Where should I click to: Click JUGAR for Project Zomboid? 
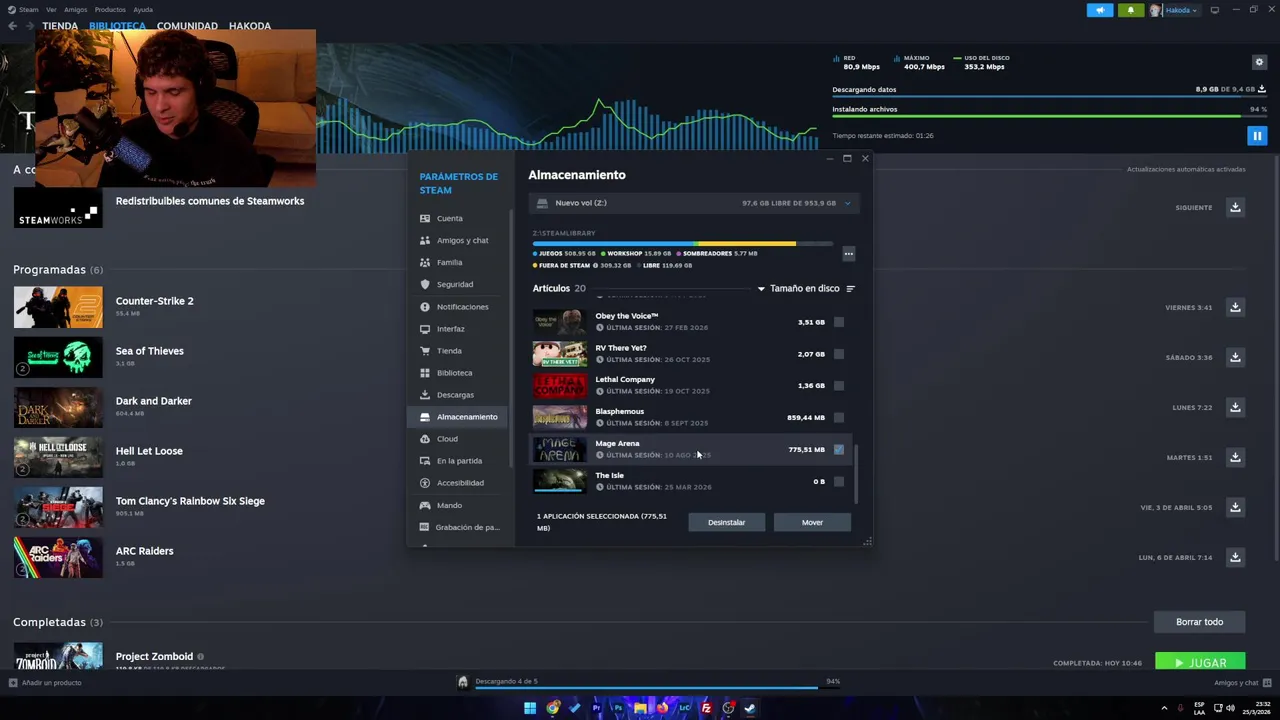coord(1200,662)
